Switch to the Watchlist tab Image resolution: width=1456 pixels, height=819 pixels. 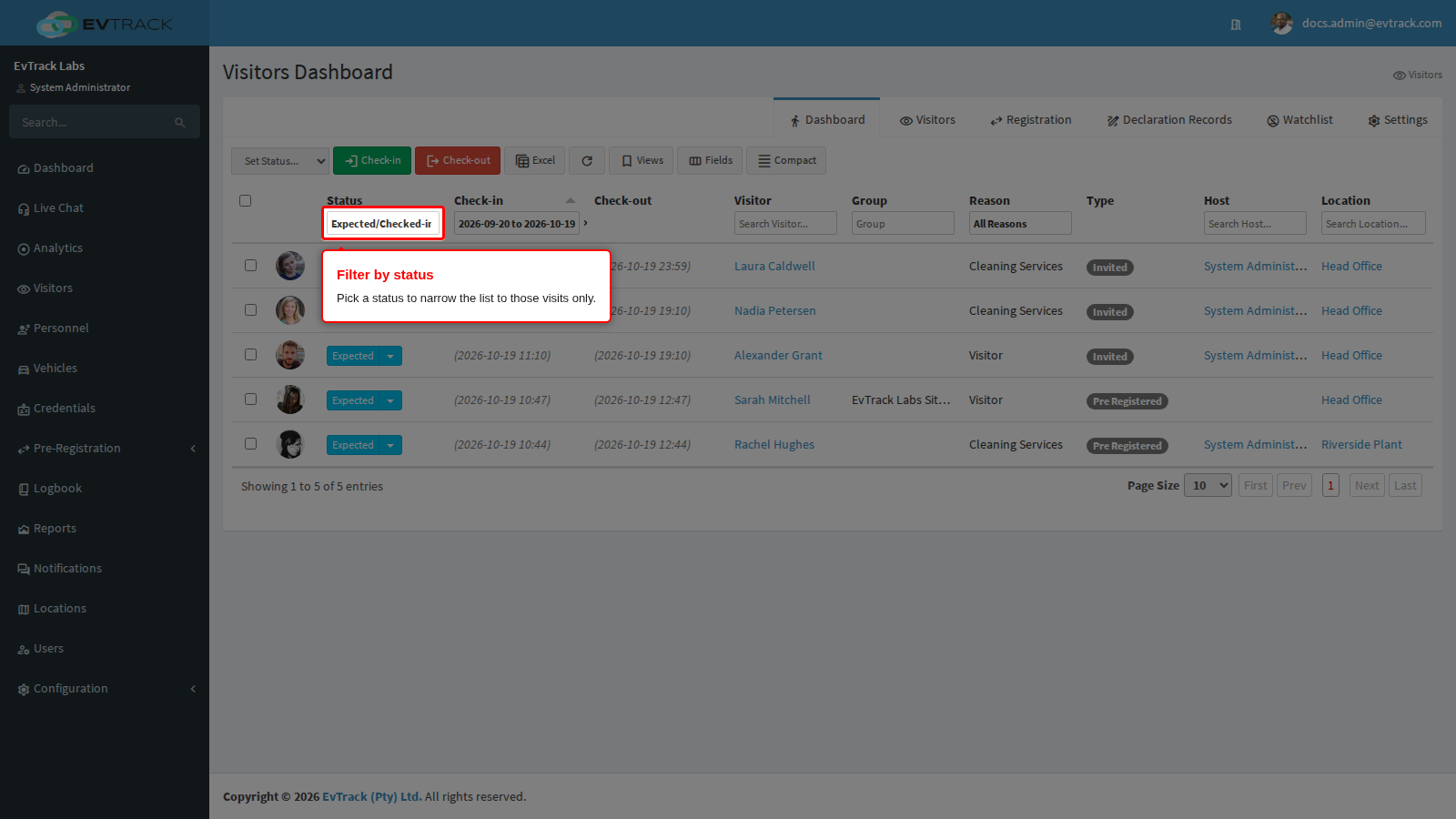[x=1299, y=120]
